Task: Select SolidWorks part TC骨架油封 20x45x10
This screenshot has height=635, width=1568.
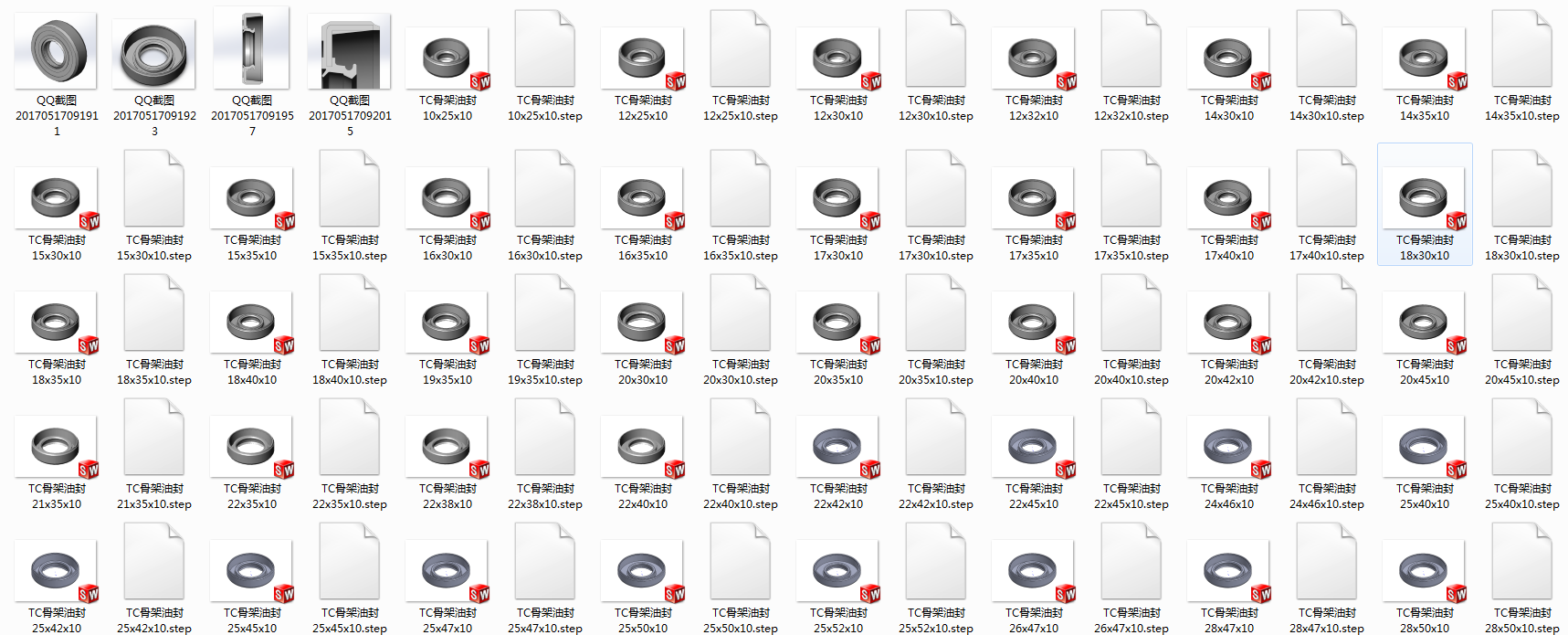Action: tap(1425, 323)
